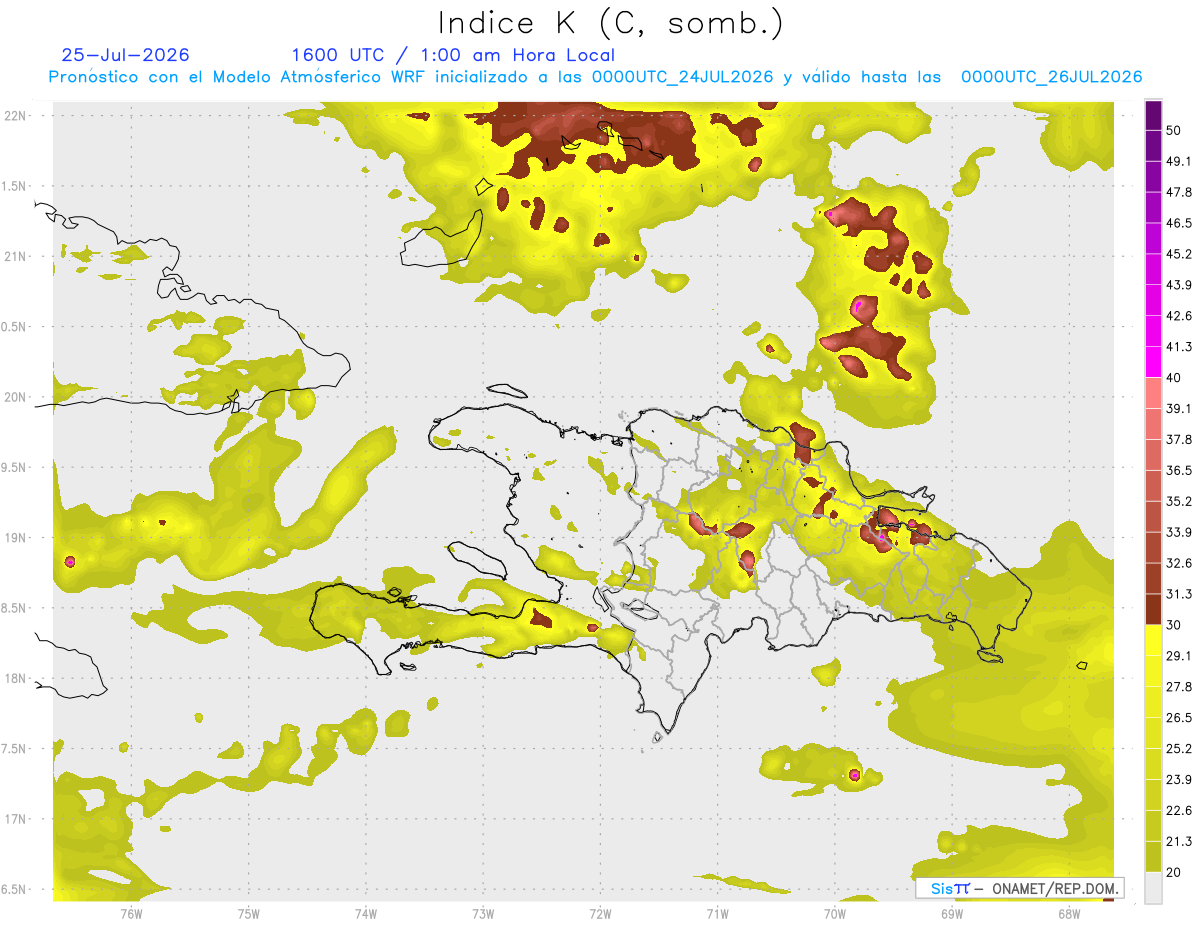Screen dimensions: 1200x927
Task: Click the '21N' latitude label
Action: pos(16,256)
